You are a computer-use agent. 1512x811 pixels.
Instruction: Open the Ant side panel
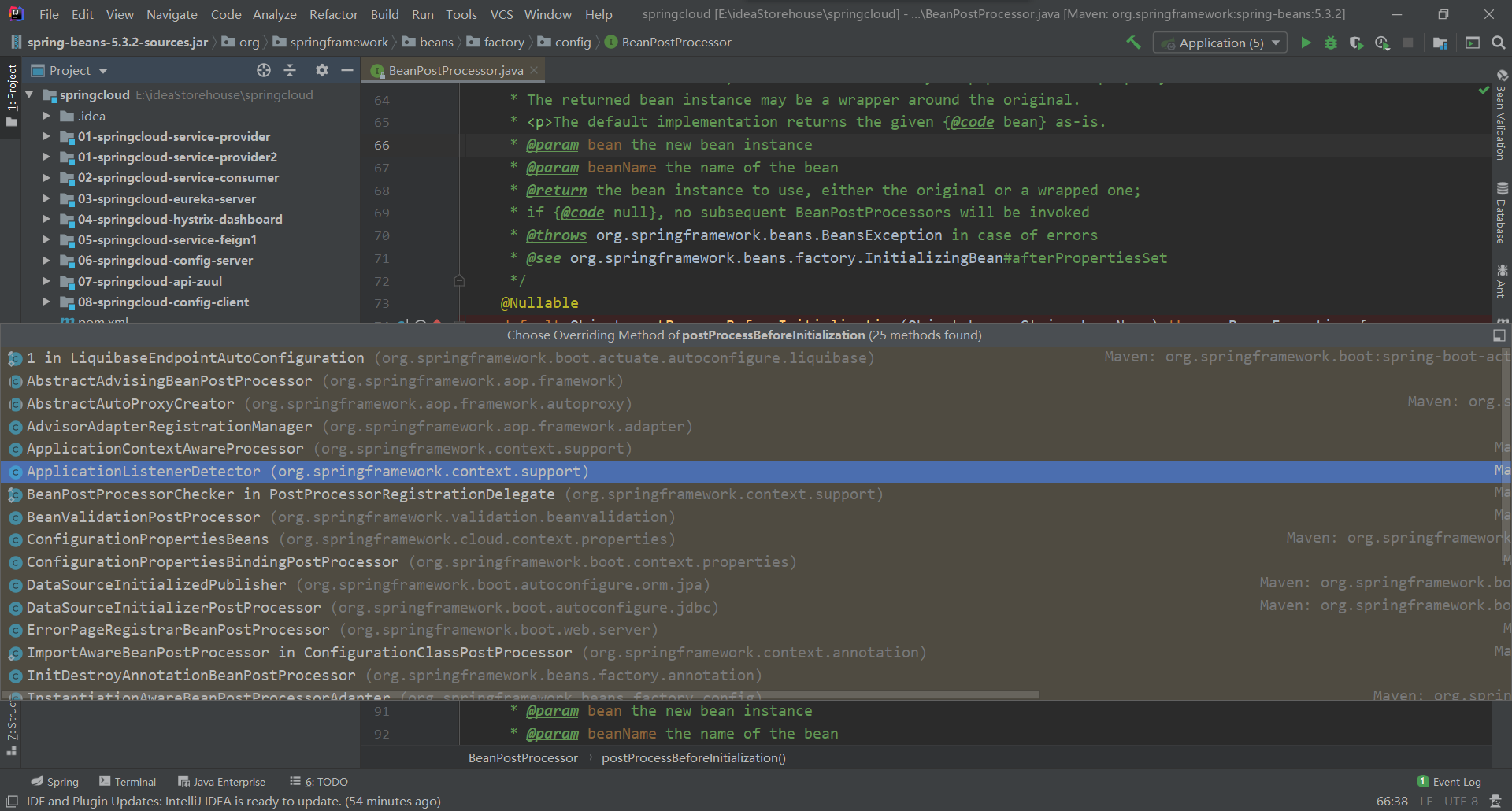[1502, 281]
